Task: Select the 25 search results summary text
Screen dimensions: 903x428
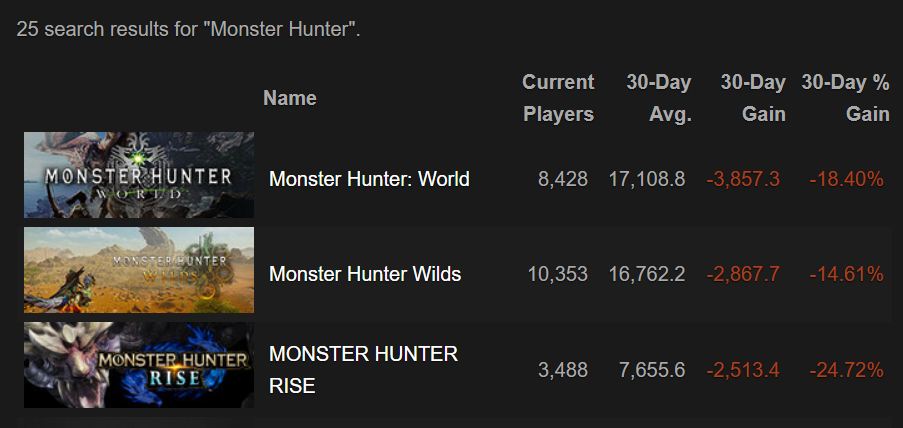Action: click(188, 29)
